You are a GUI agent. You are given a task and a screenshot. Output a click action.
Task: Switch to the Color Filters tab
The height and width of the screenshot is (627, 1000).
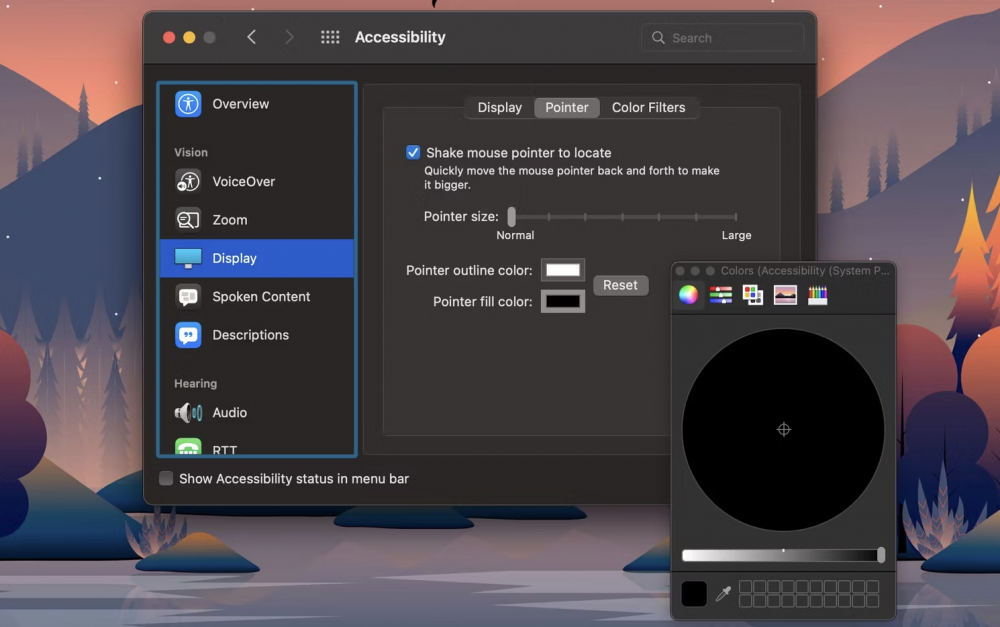click(x=648, y=108)
